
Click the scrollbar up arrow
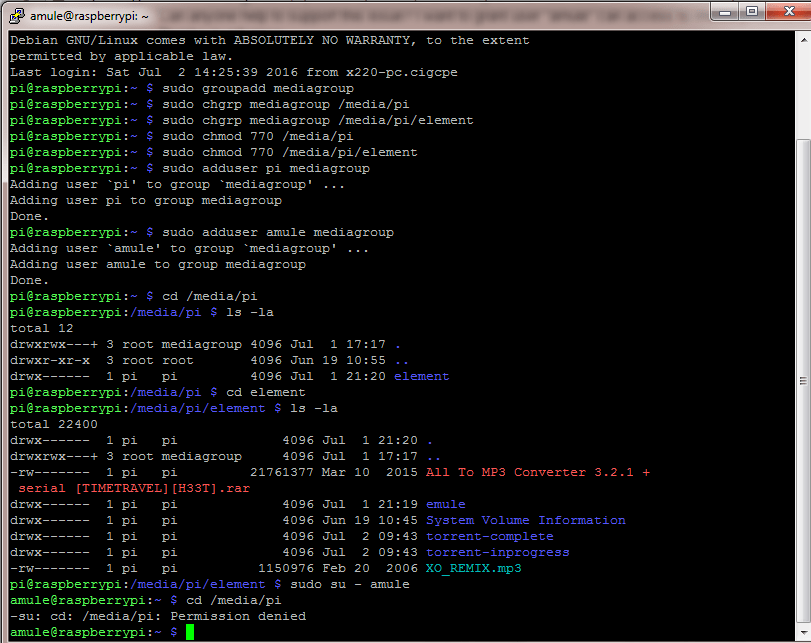803,39
